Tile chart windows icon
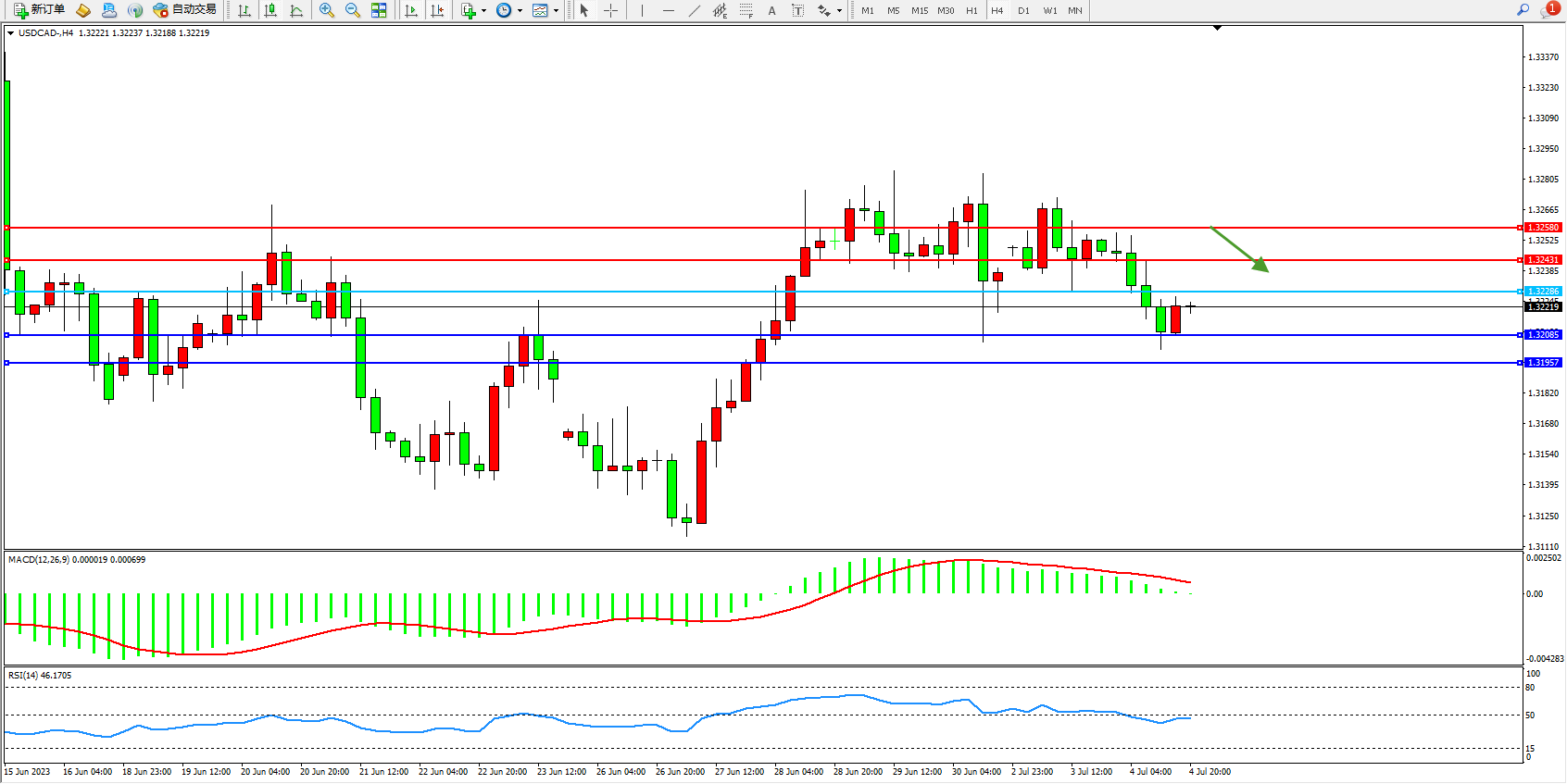 point(379,10)
